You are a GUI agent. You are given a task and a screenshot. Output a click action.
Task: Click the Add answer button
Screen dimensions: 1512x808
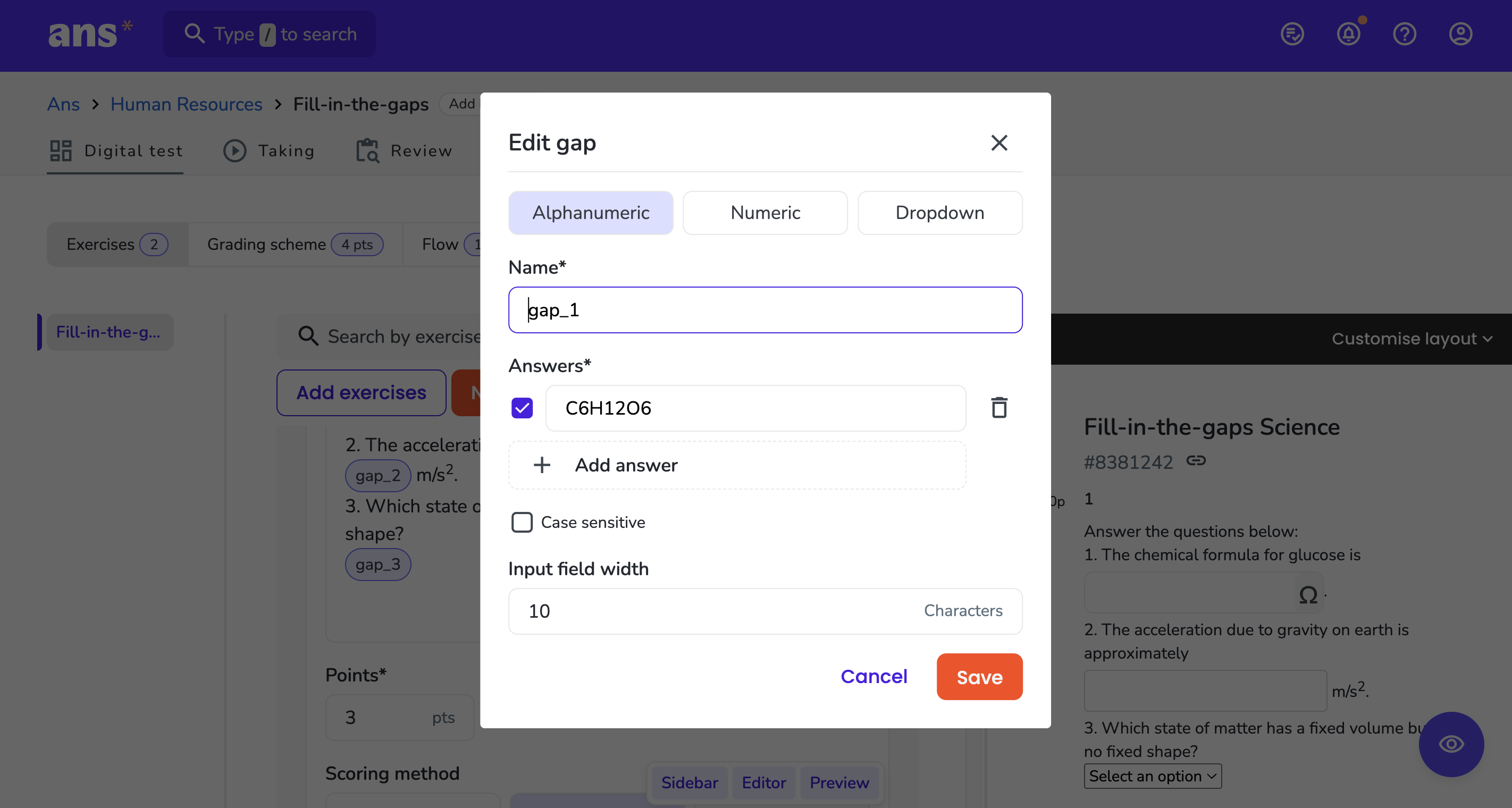point(737,465)
